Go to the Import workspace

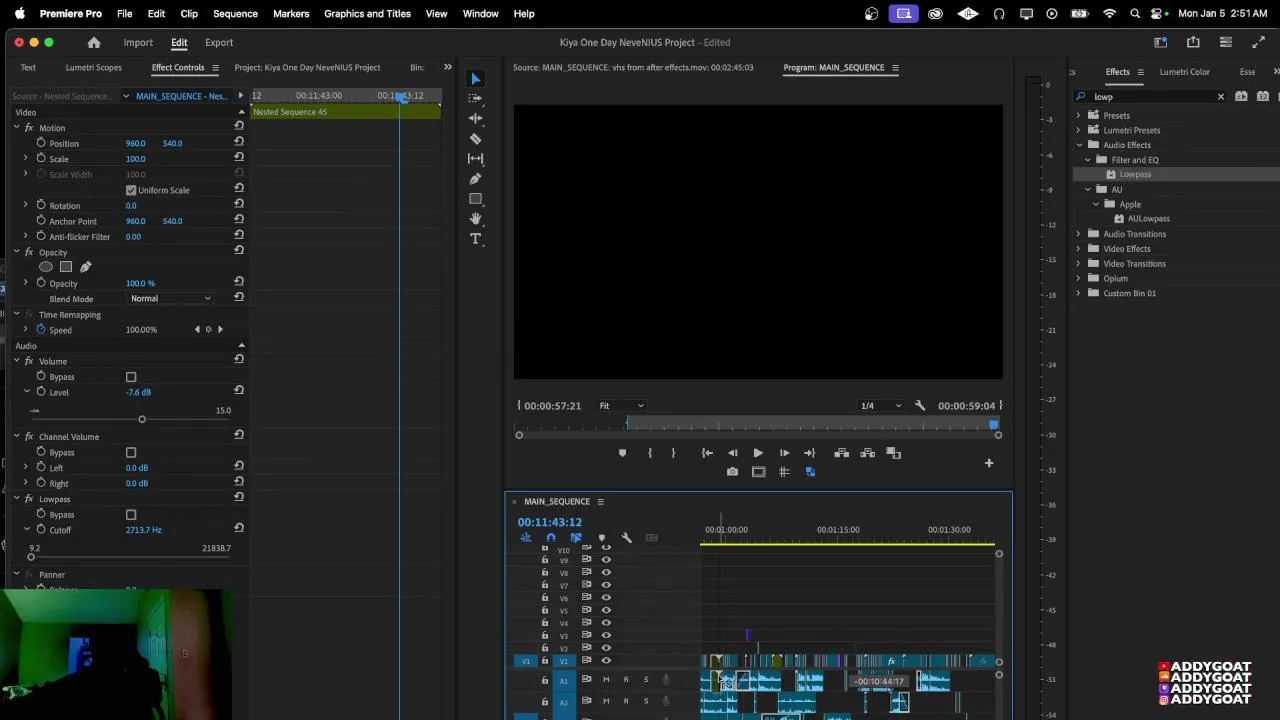point(138,43)
